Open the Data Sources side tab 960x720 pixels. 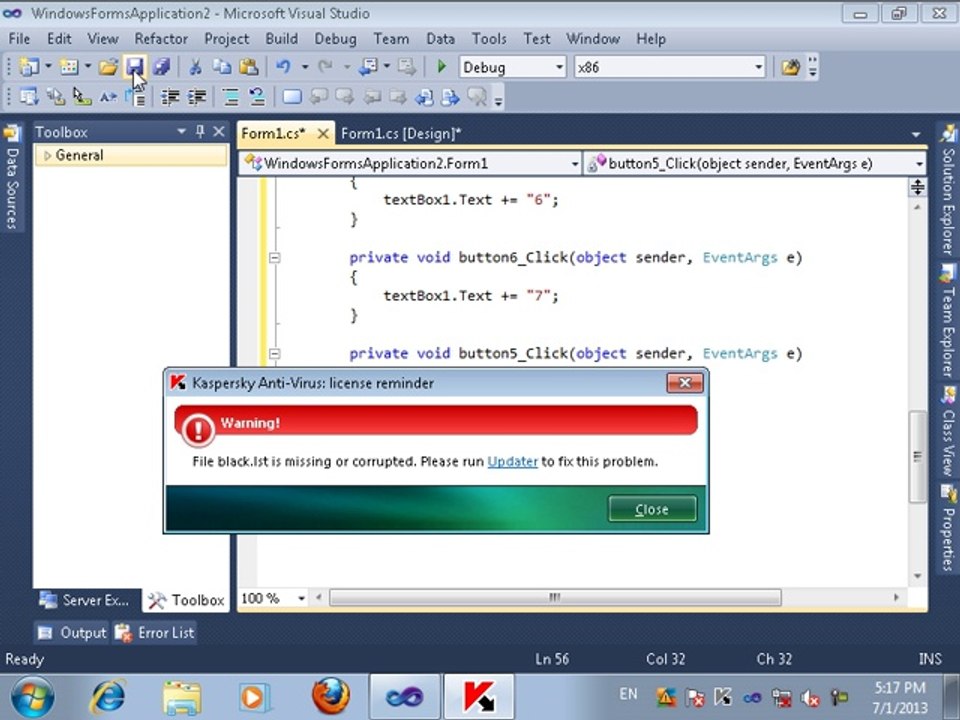[12, 176]
